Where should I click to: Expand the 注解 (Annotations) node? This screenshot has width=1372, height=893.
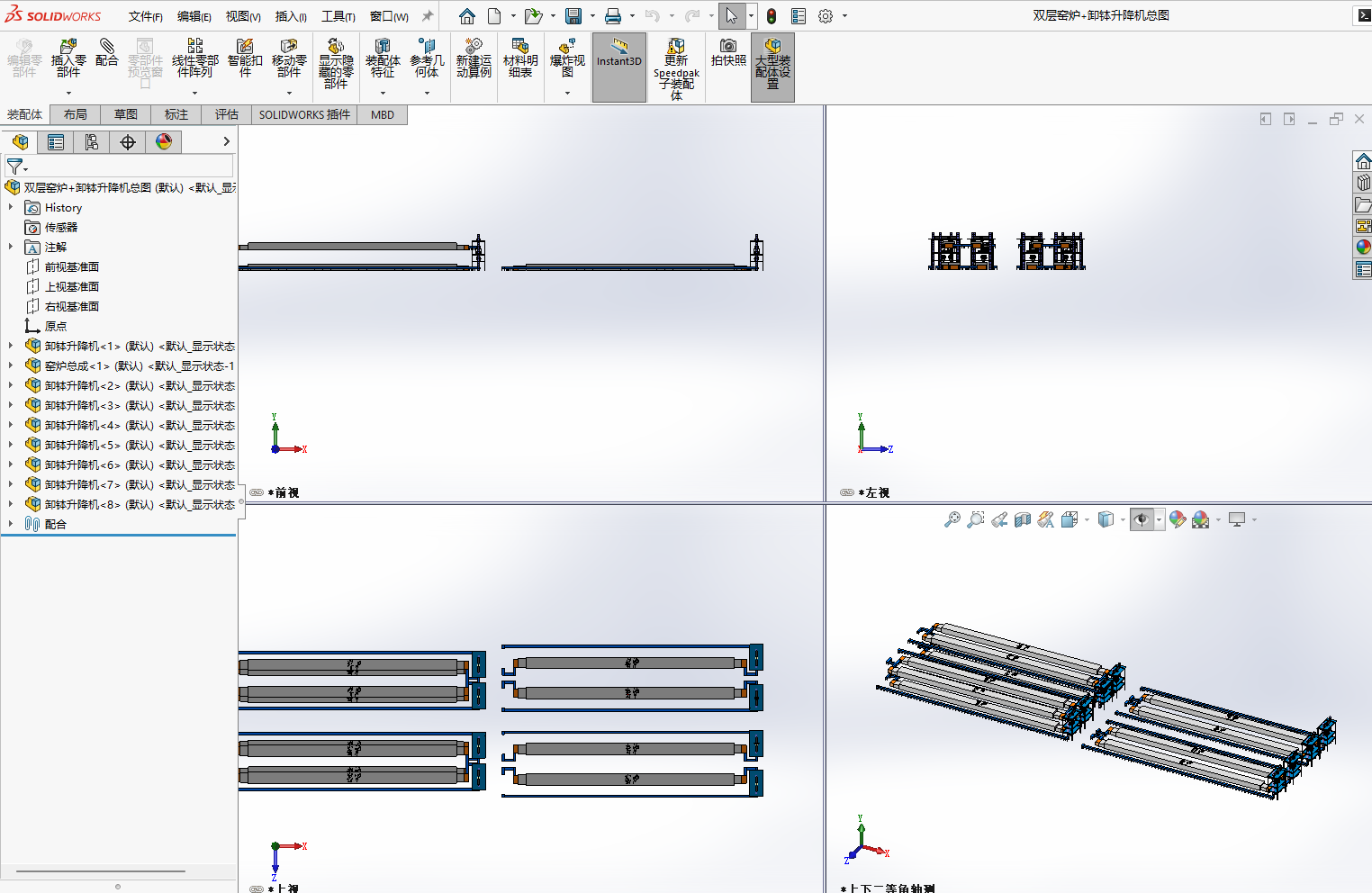click(11, 247)
